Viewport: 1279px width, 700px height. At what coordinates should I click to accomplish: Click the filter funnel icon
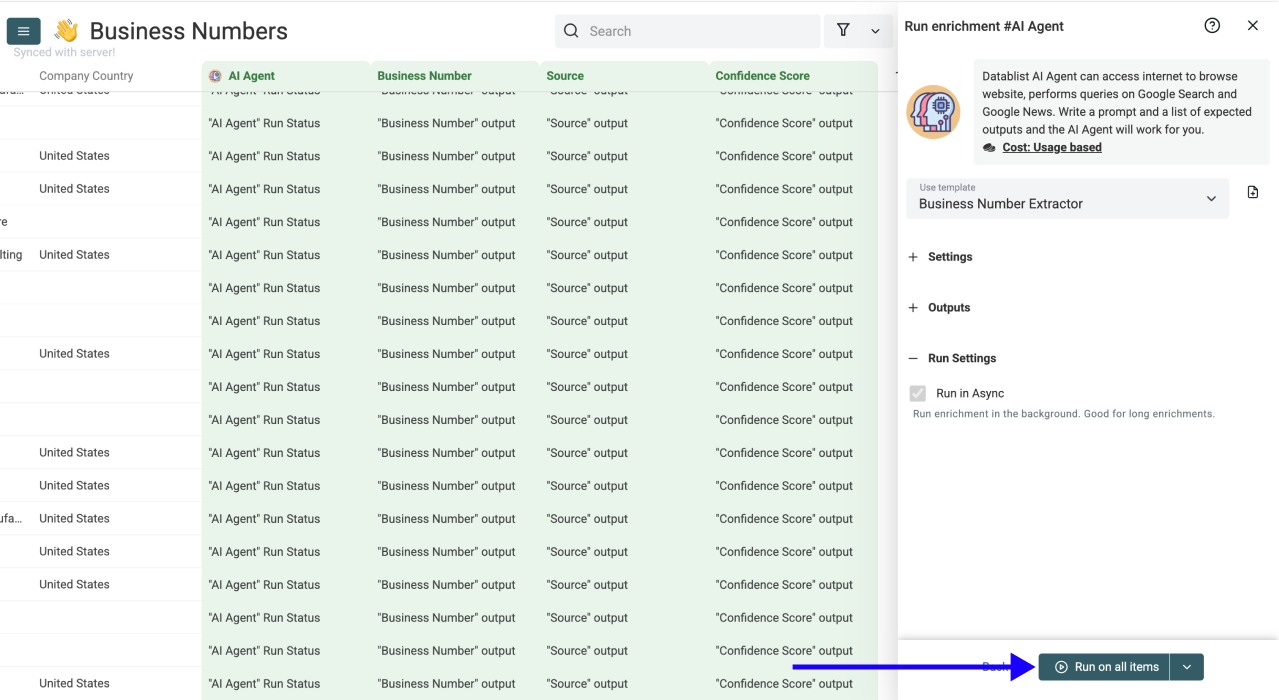[843, 31]
